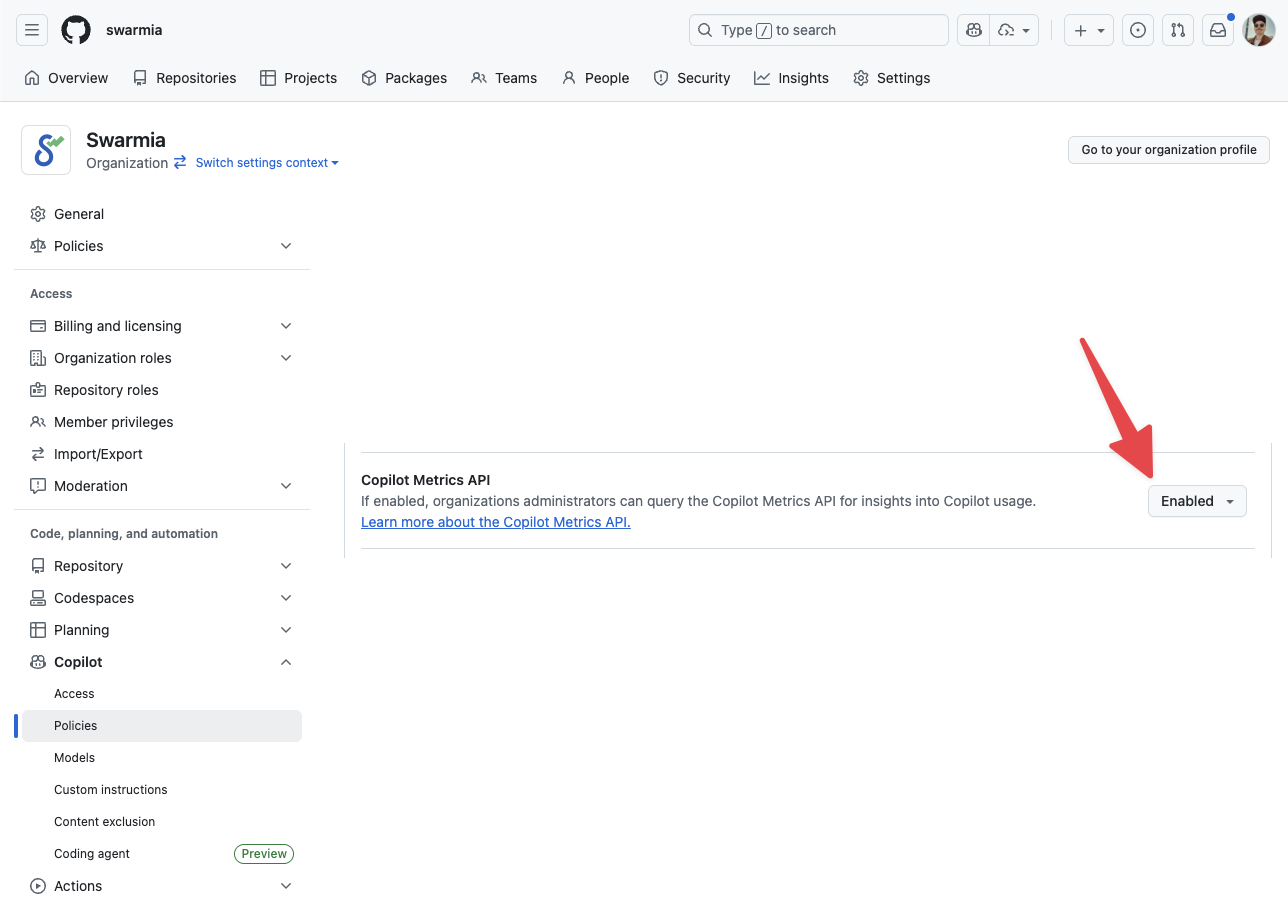This screenshot has width=1288, height=901.
Task: Open the notifications inbox icon
Action: (1218, 30)
